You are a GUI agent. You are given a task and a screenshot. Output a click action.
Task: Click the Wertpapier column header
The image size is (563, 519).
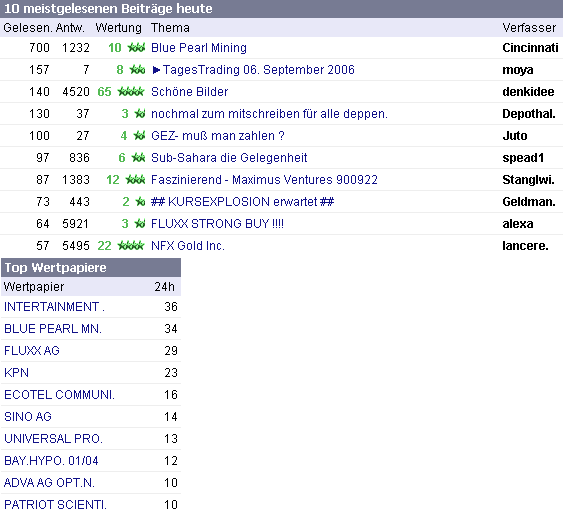(34, 287)
